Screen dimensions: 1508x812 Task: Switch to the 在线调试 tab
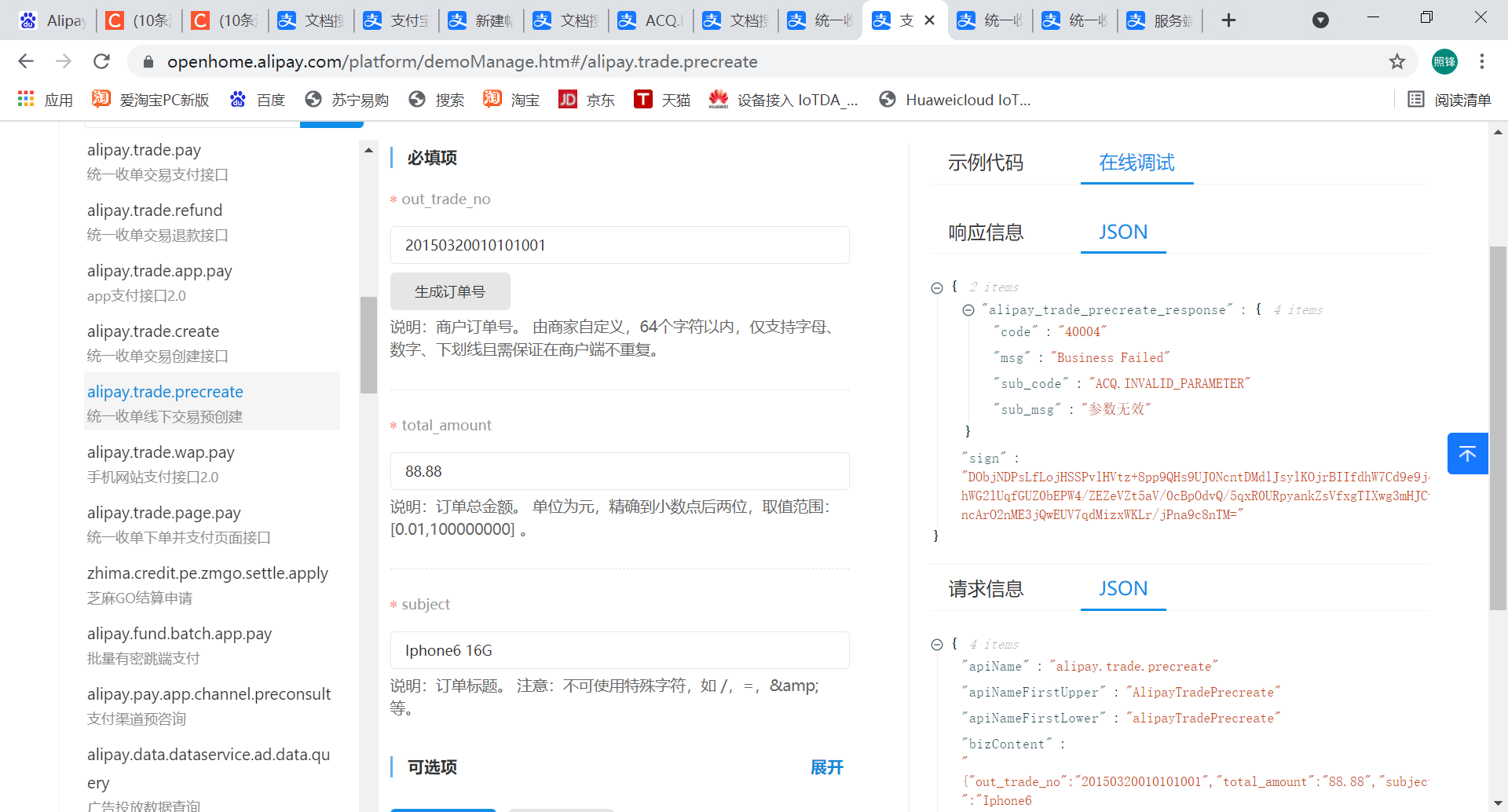coord(1136,163)
